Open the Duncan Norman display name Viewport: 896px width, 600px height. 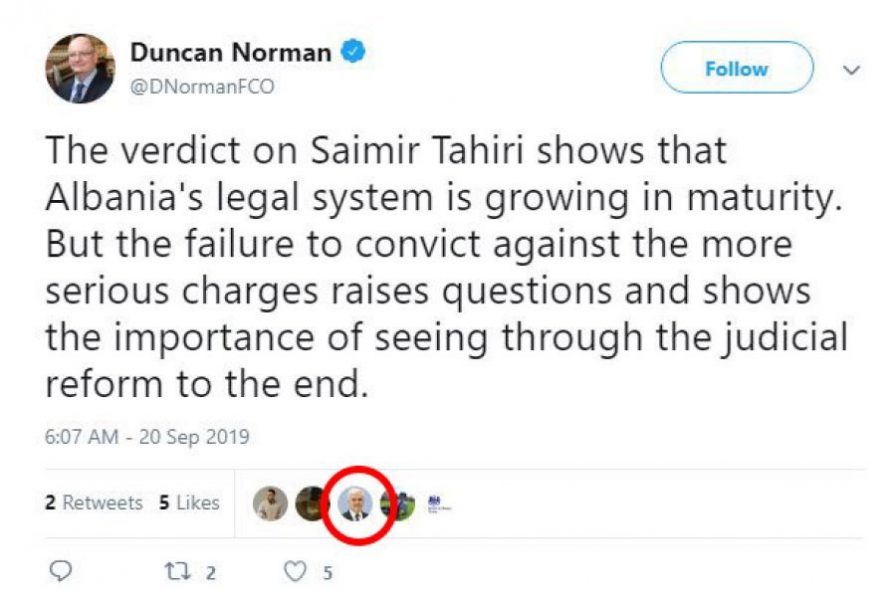tap(231, 53)
